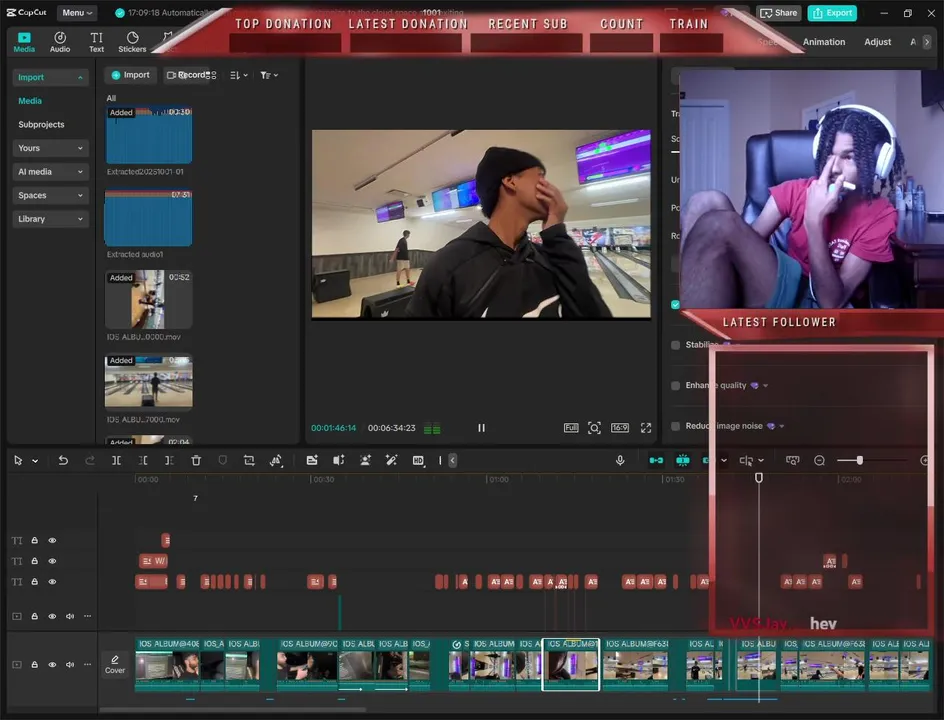Switch to the Adjust tab
Viewport: 944px width, 720px height.
pos(877,42)
